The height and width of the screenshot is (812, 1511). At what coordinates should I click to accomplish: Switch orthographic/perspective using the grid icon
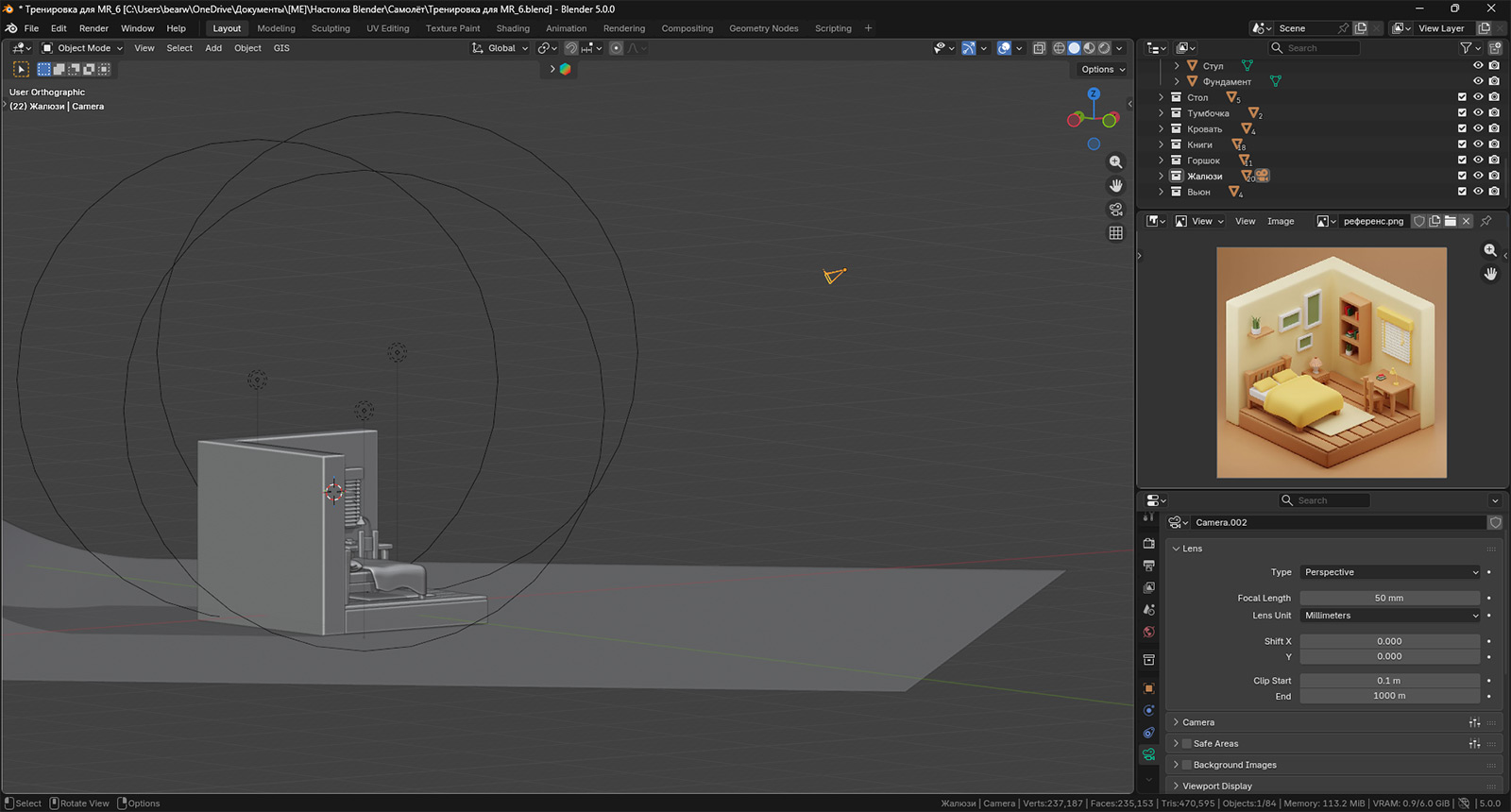[1115, 233]
